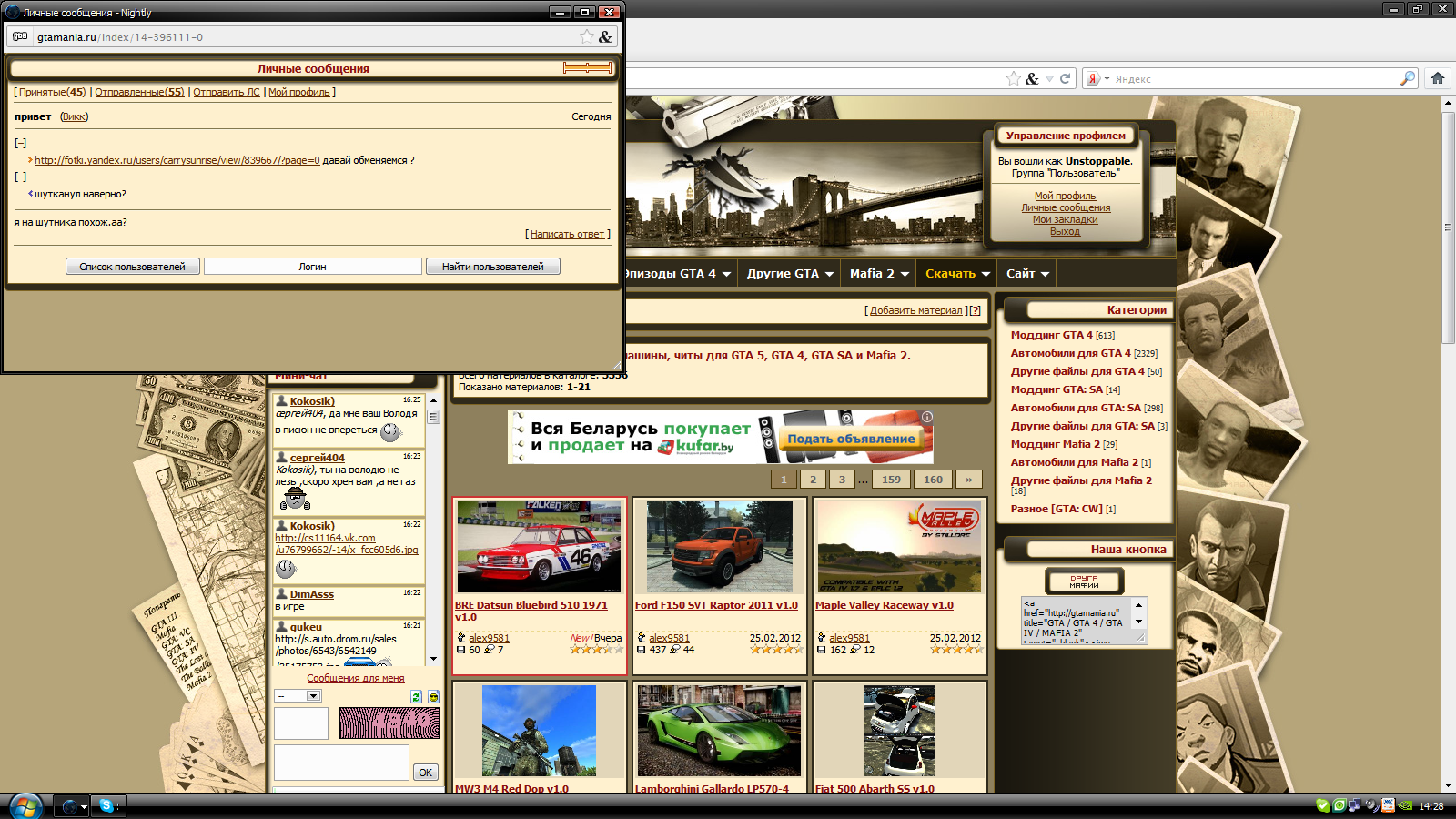Click the Skype status tray icon

click(1322, 805)
